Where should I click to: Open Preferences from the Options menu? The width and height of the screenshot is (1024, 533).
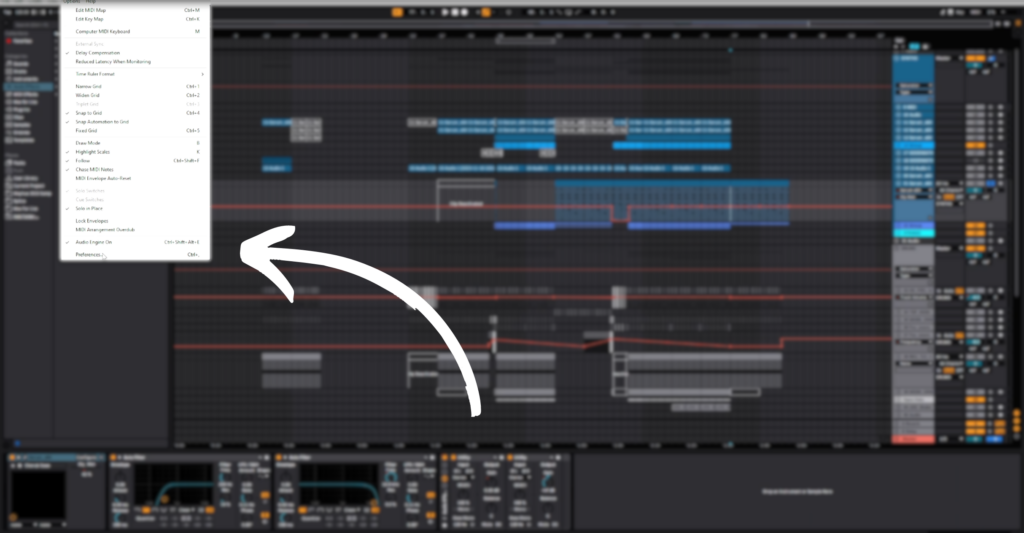[x=89, y=255]
